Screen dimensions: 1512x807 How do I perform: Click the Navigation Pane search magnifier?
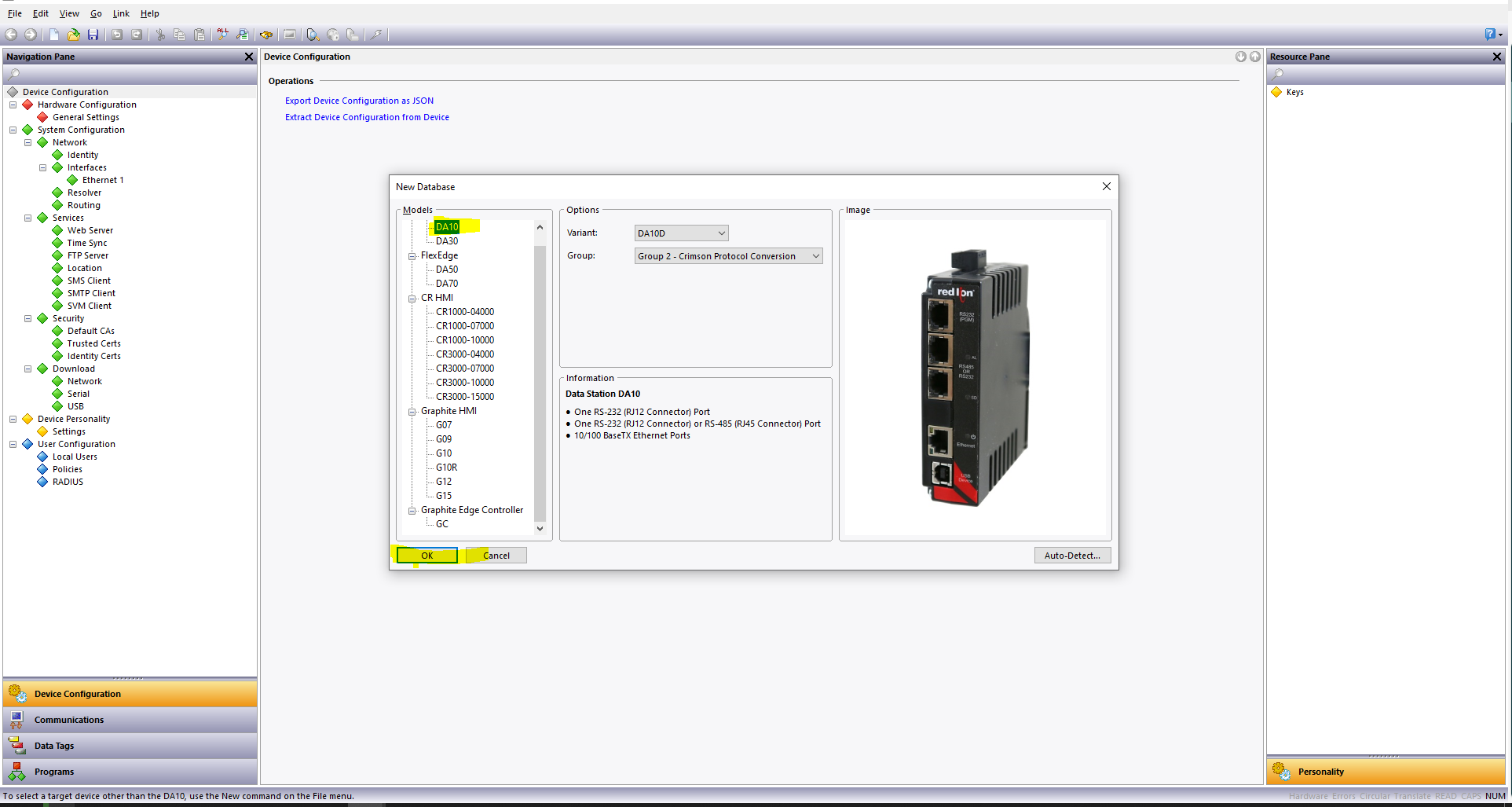pos(14,75)
